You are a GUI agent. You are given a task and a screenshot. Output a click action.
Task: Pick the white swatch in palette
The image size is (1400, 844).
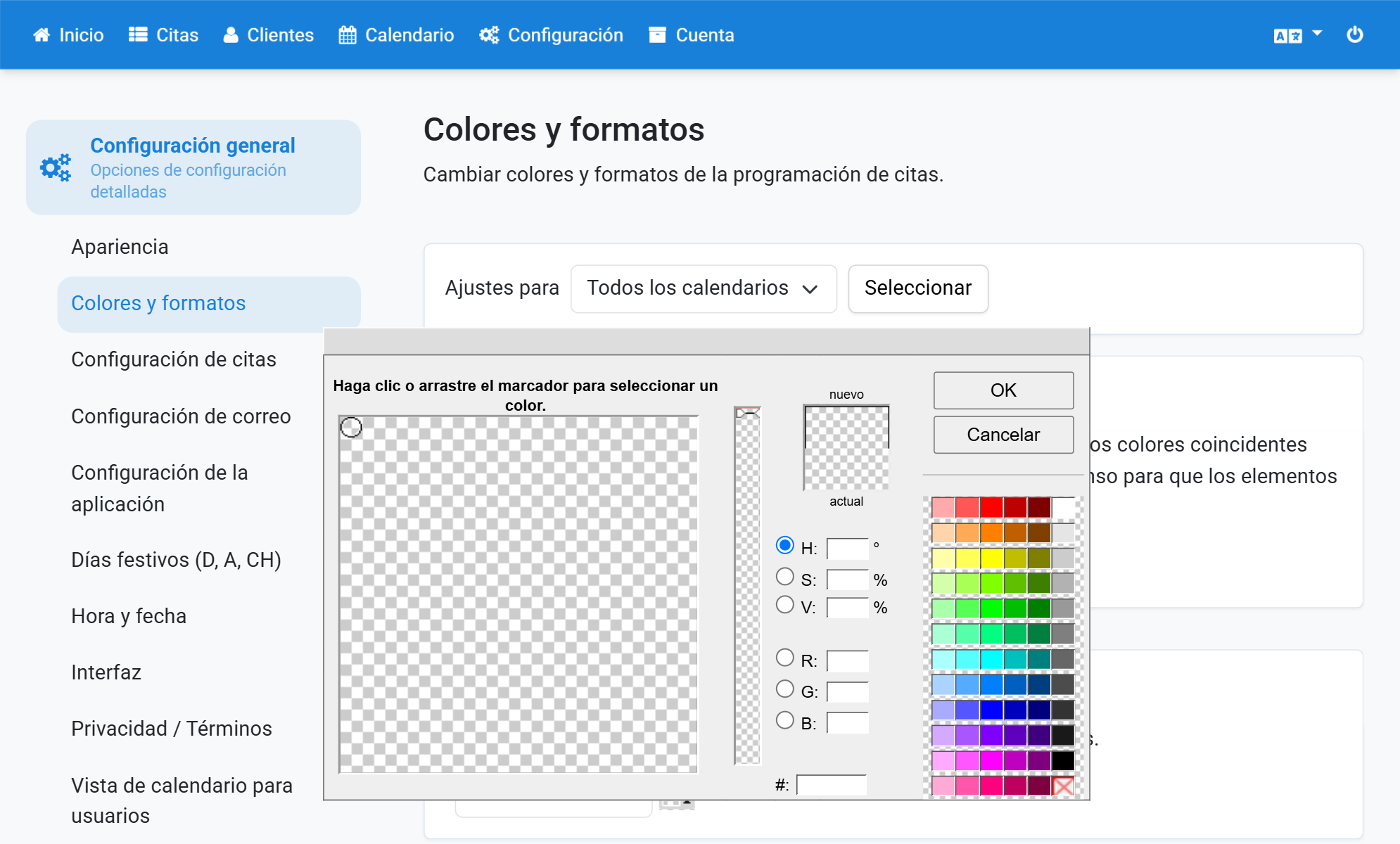click(1064, 507)
